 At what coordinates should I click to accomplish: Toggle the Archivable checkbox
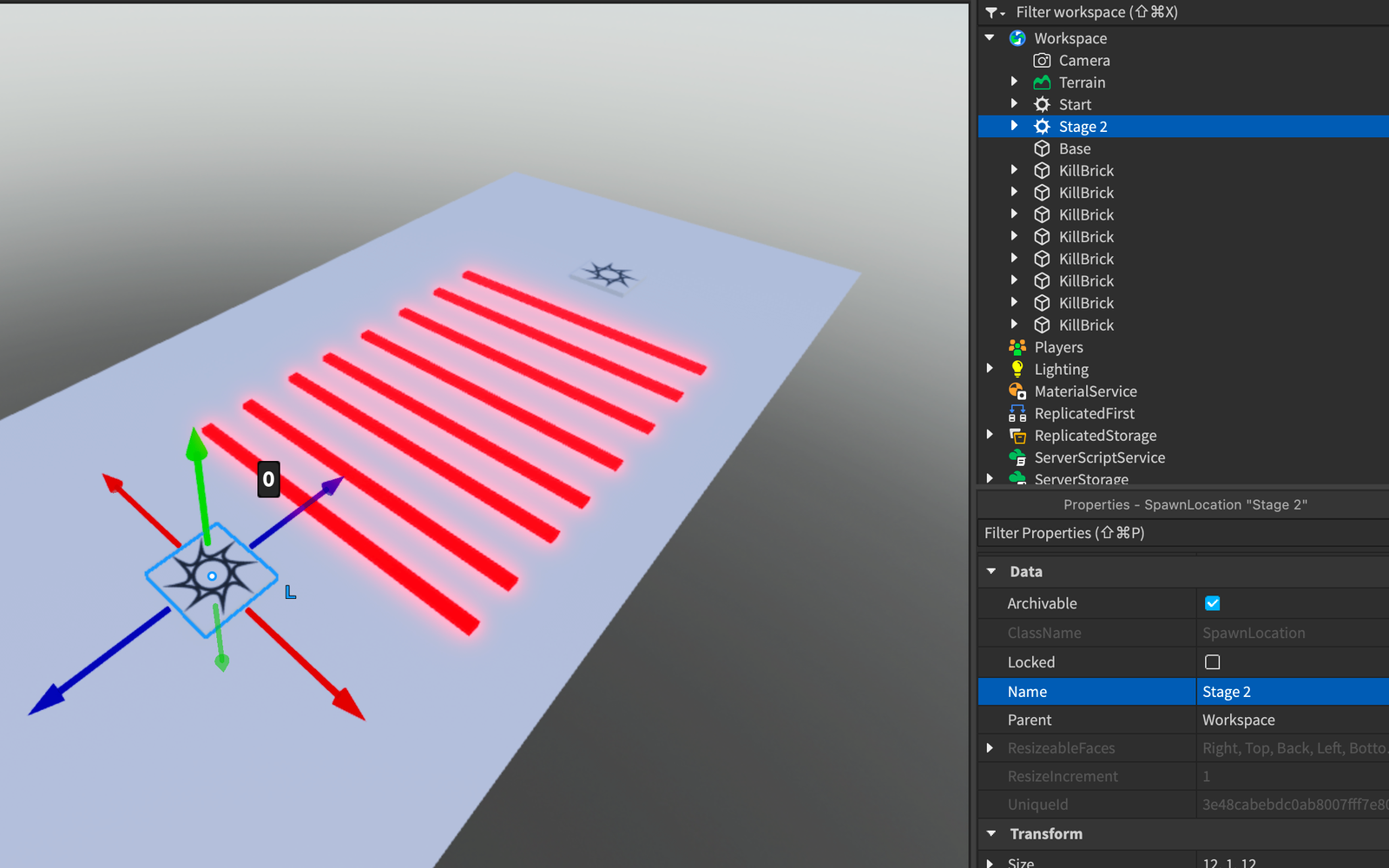pyautogui.click(x=1213, y=603)
